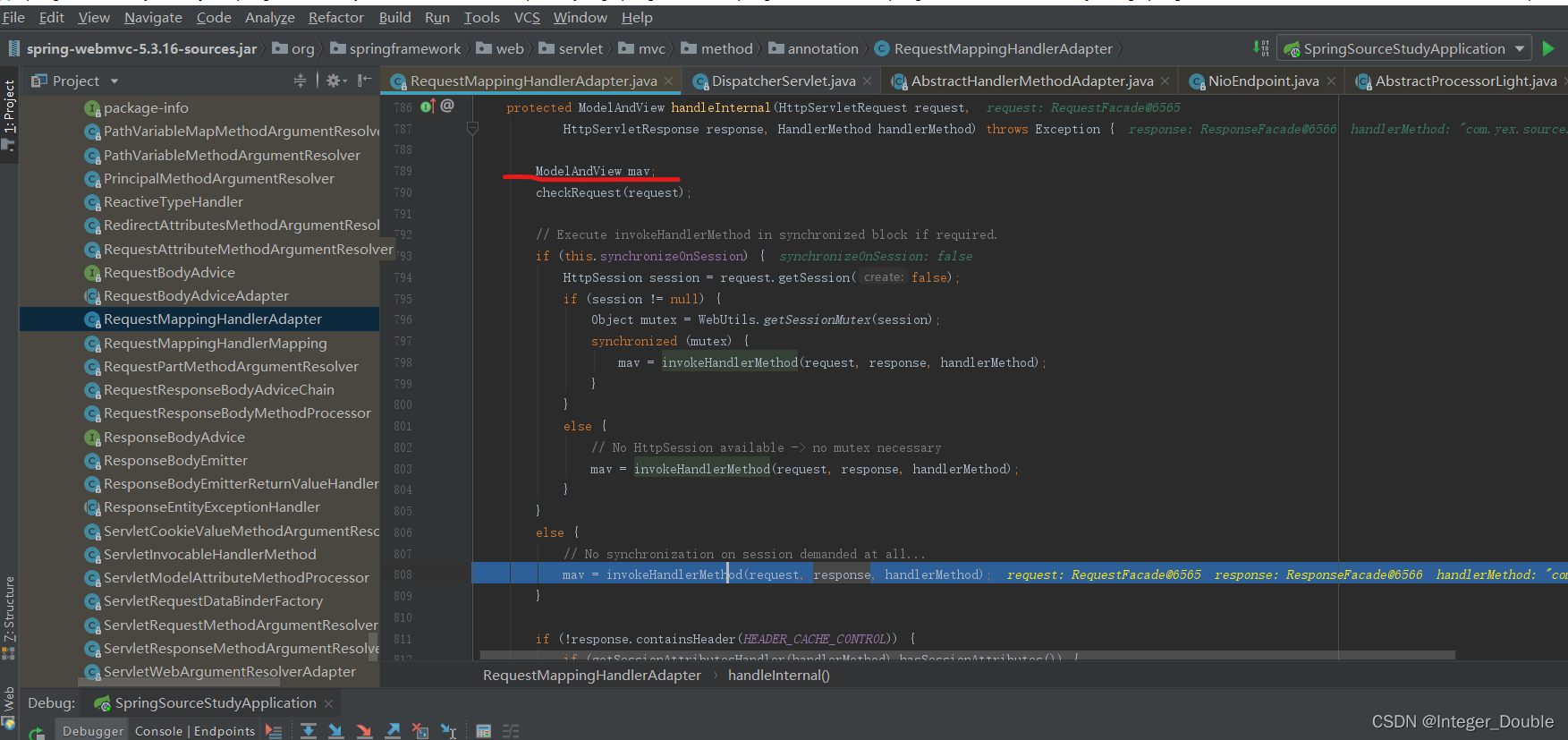Close NioEndpoint.java tab
1568x740 pixels.
click(x=1331, y=81)
